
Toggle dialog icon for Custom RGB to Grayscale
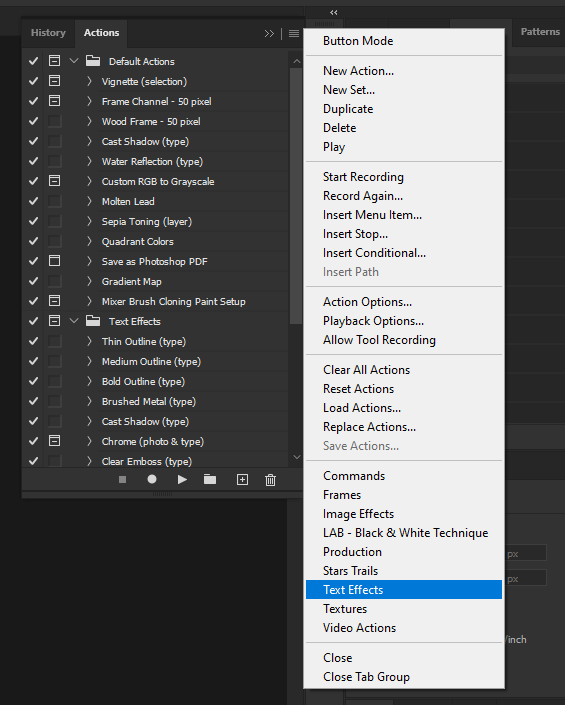(x=54, y=181)
